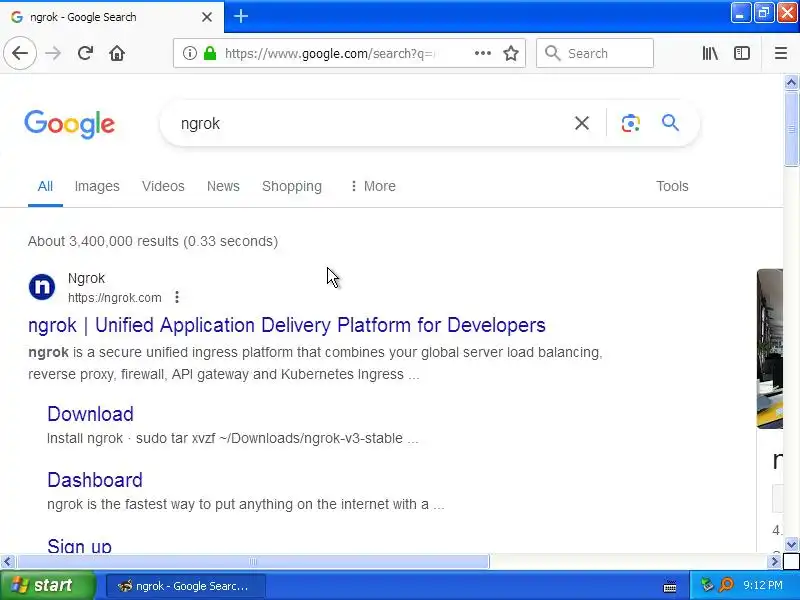Click the horizontal scrollbar thumb

click(253, 562)
